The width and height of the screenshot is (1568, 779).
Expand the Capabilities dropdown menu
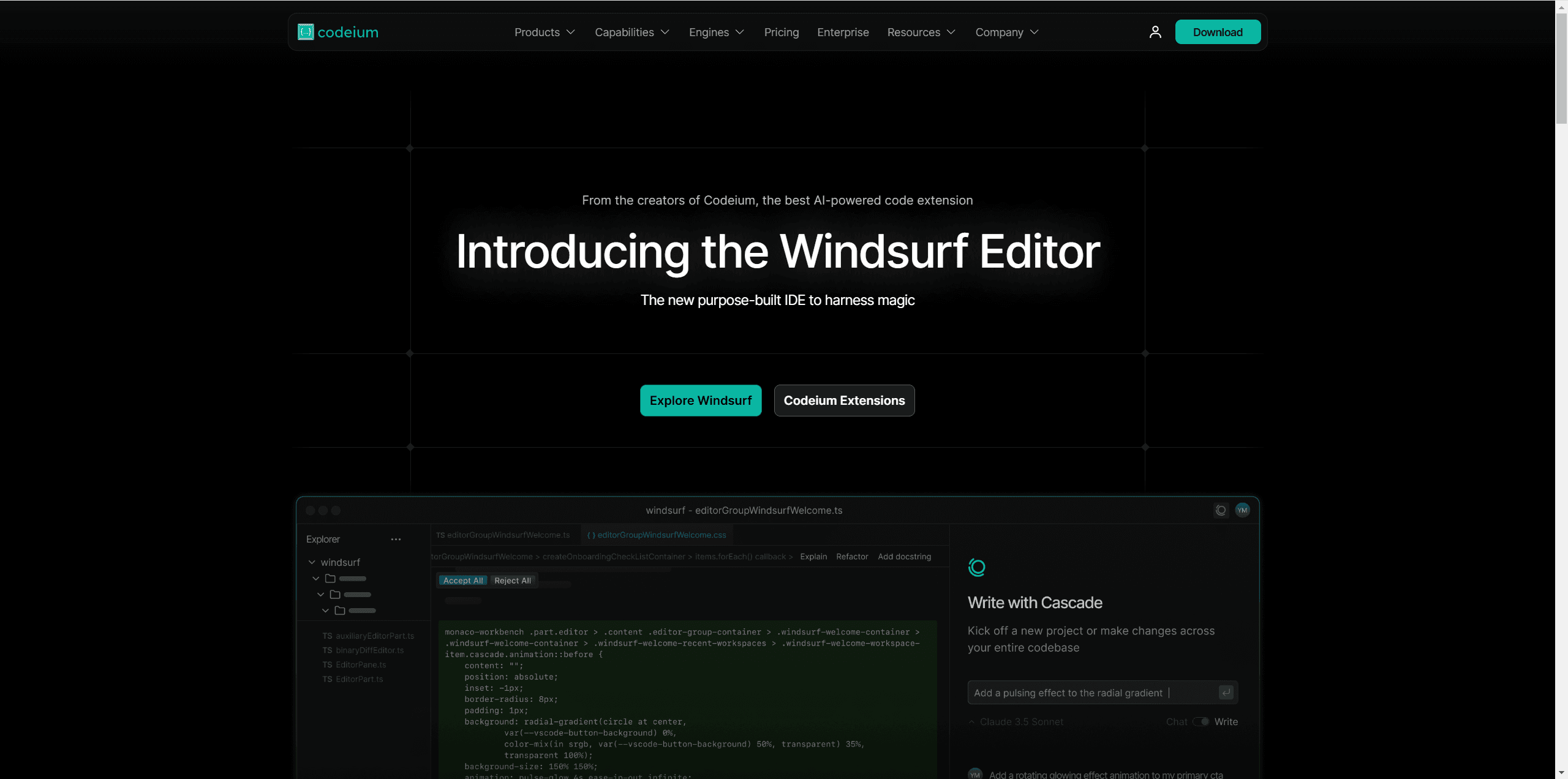click(631, 31)
